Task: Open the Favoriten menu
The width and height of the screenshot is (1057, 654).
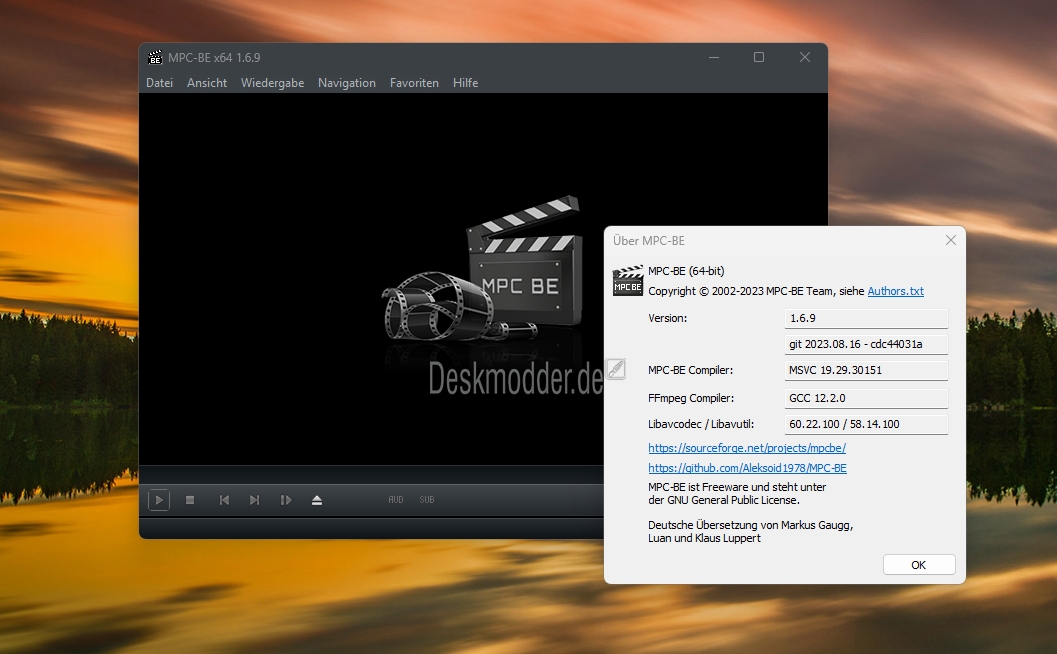Action: [414, 83]
